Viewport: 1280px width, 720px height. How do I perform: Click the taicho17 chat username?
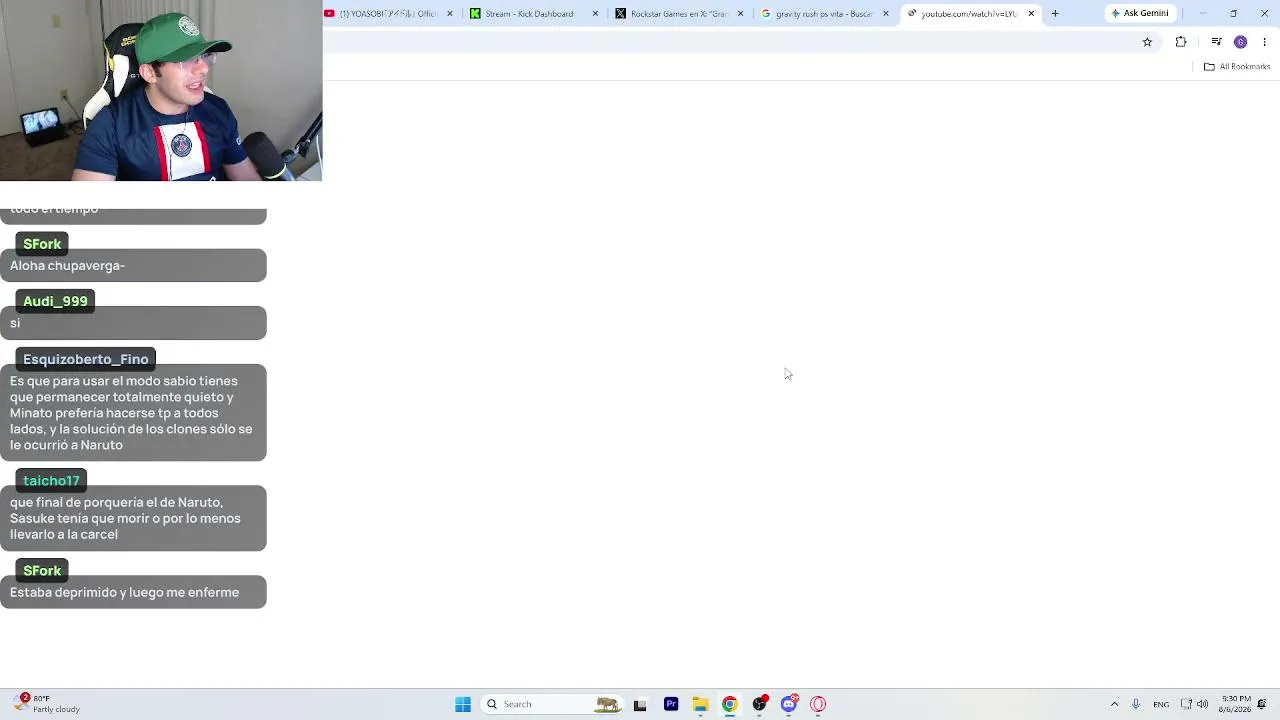click(x=51, y=481)
